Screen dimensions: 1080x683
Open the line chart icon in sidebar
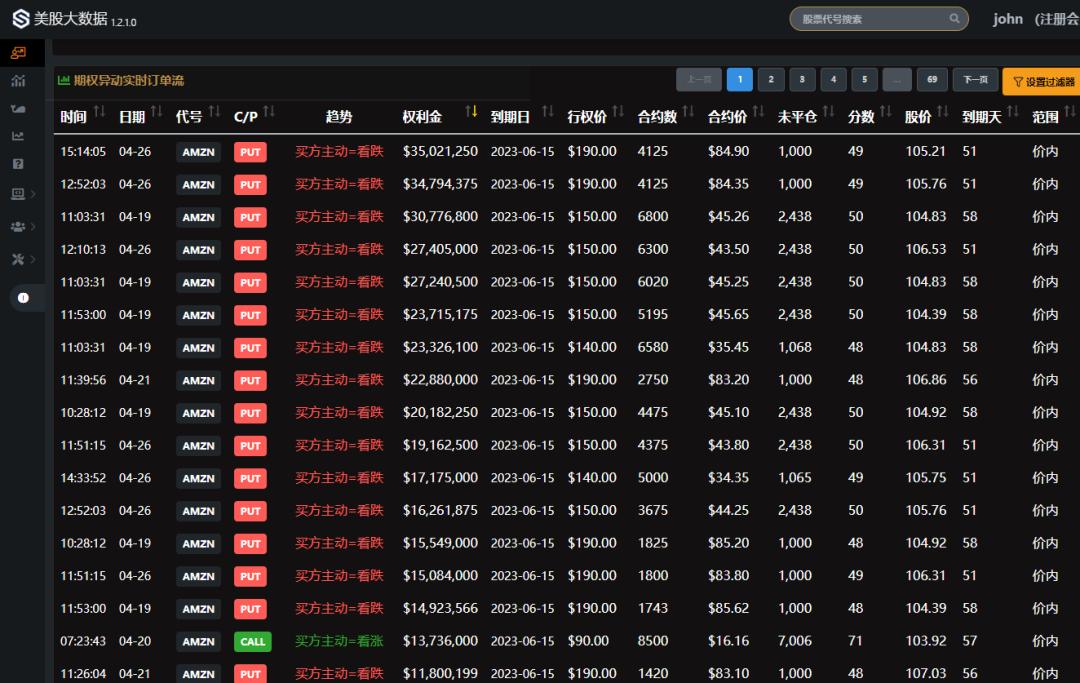pos(18,137)
